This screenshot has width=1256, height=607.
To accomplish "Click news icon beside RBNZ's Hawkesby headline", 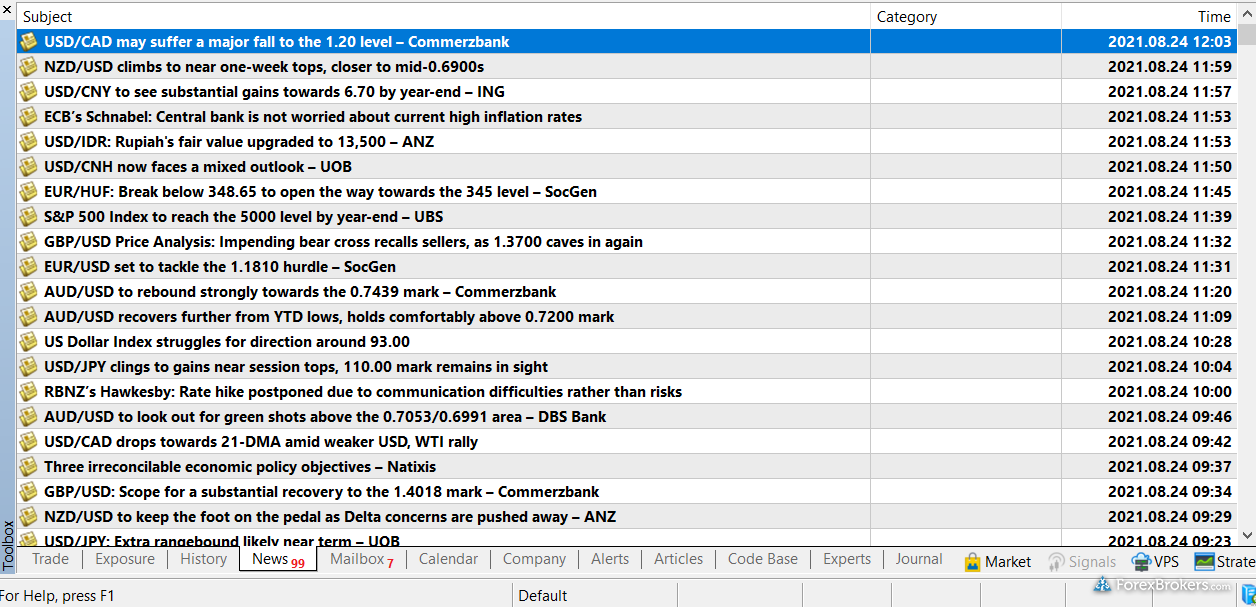I will pyautogui.click(x=28, y=392).
